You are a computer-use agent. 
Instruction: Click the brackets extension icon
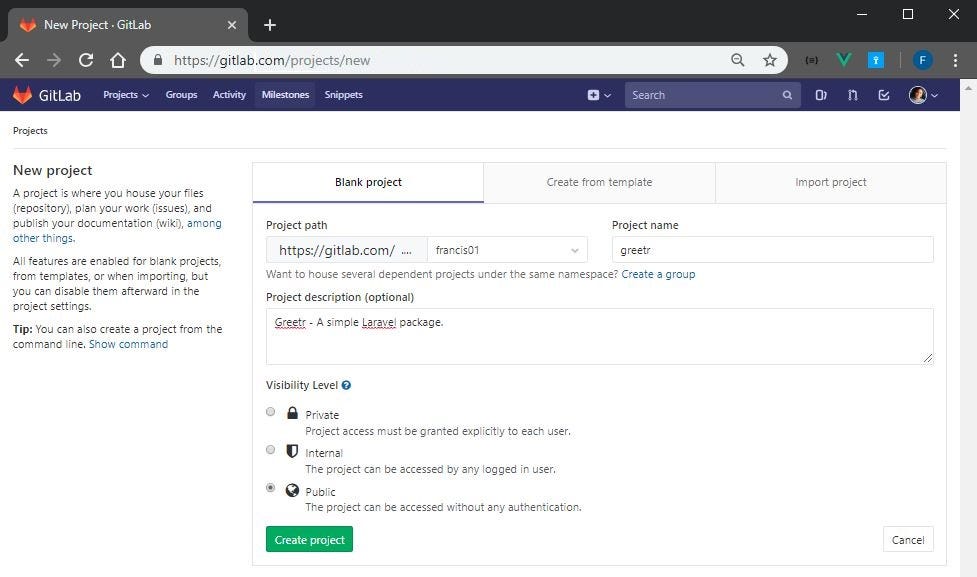pyautogui.click(x=811, y=60)
